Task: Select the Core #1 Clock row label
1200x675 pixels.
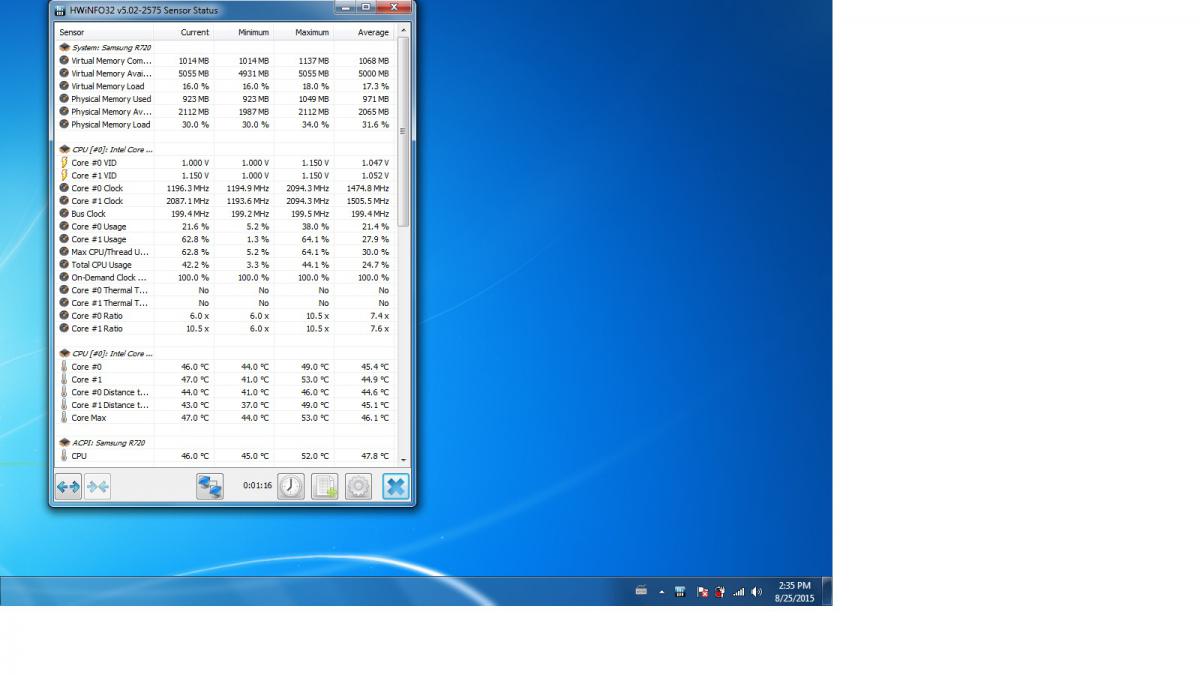Action: [x=97, y=201]
